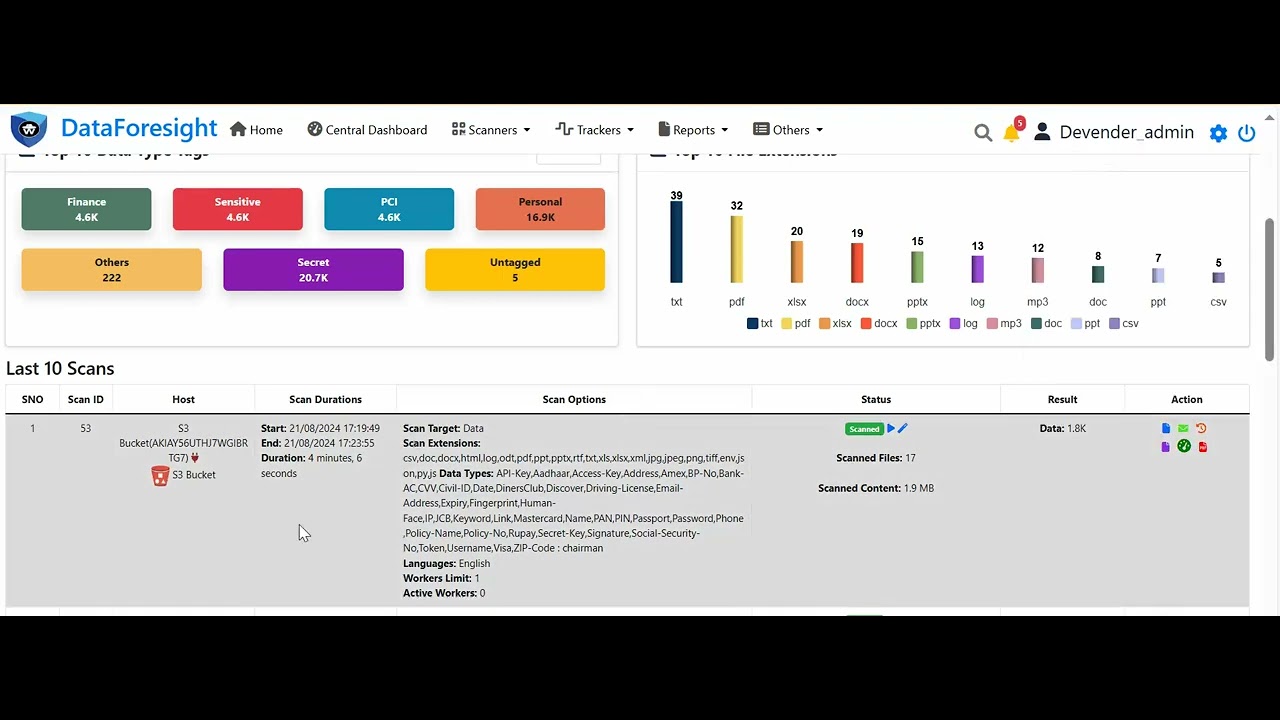Click purple document icon in Action column
This screenshot has height=720, width=1280.
(x=1166, y=446)
